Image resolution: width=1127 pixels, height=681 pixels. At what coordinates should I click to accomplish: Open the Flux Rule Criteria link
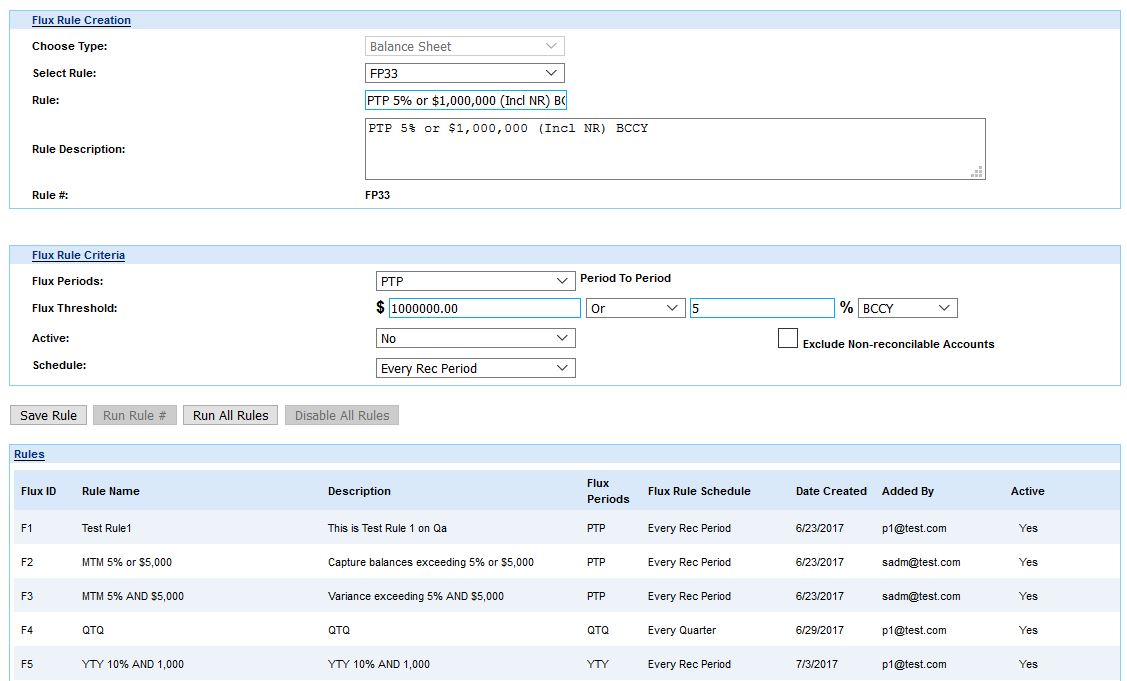click(x=78, y=255)
